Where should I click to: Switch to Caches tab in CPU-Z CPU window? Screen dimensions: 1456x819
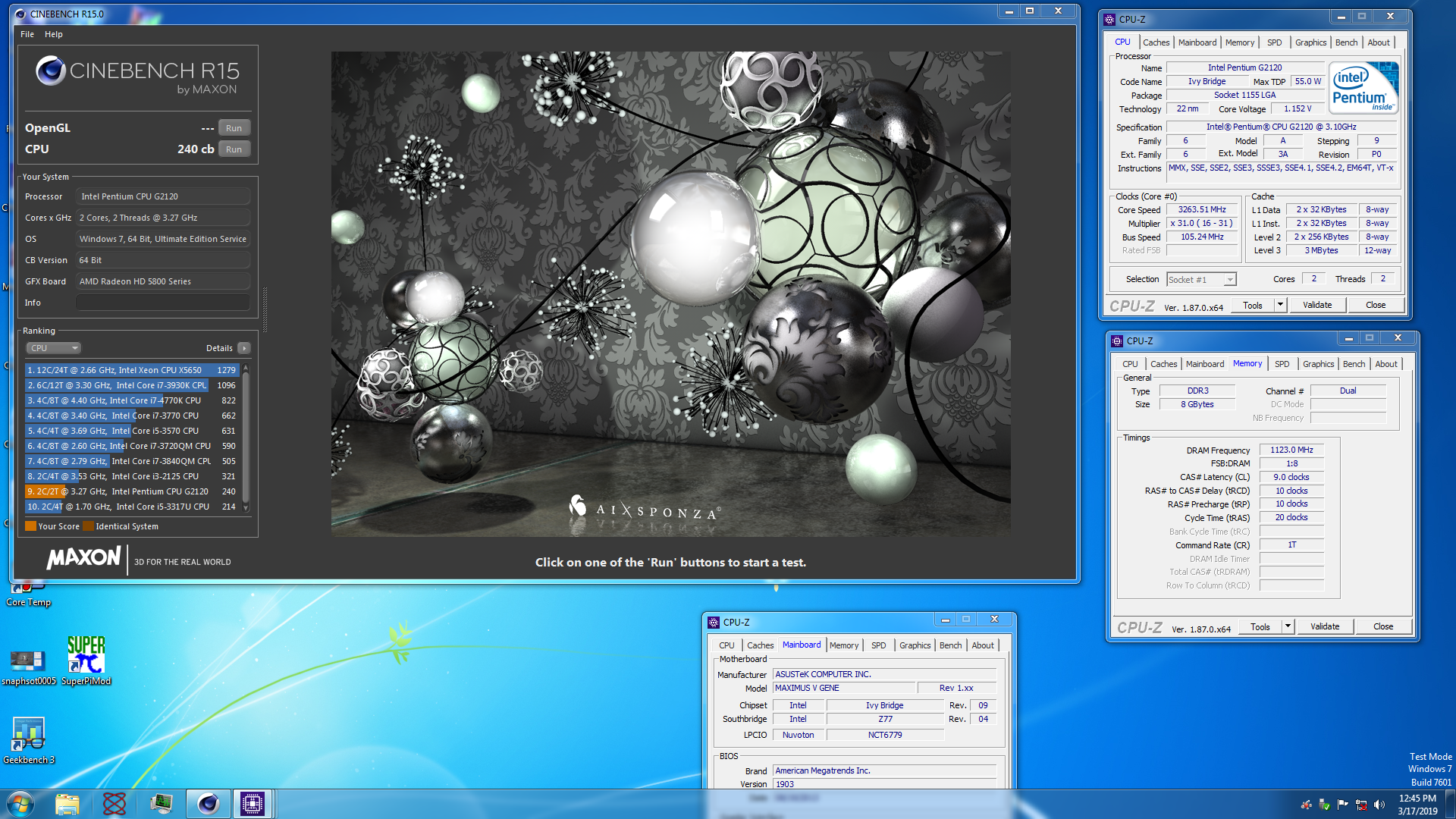tap(1156, 42)
